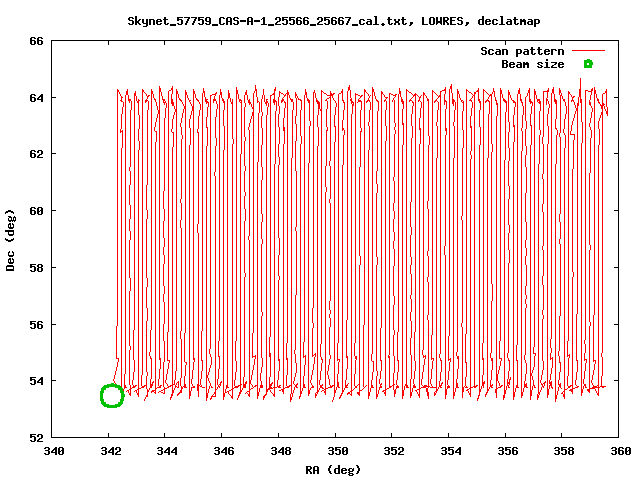The height and width of the screenshot is (480, 640).
Task: Click the y-axis tick label 58
Action: [x=36, y=268]
